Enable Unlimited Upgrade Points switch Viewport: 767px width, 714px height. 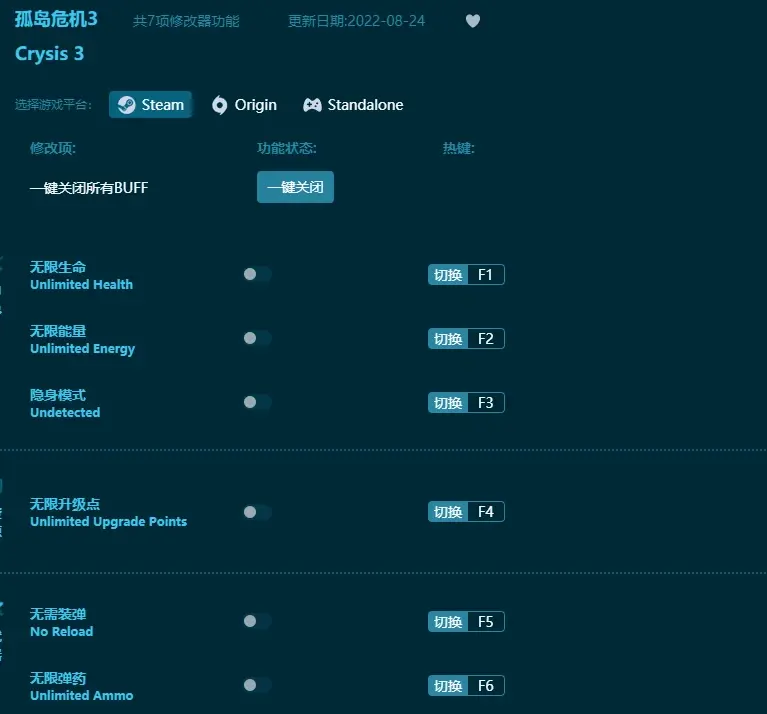point(256,512)
